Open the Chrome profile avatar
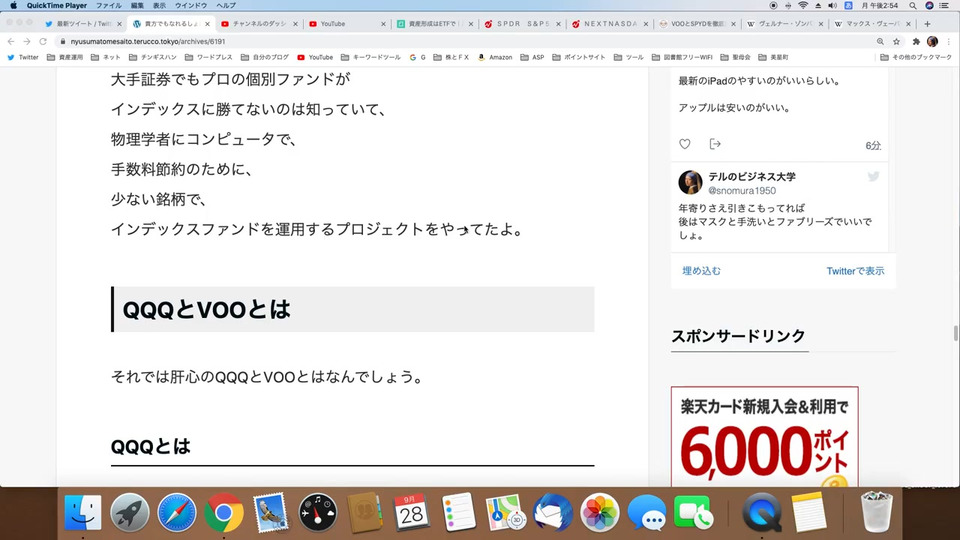Image resolution: width=960 pixels, height=540 pixels. 932,42
